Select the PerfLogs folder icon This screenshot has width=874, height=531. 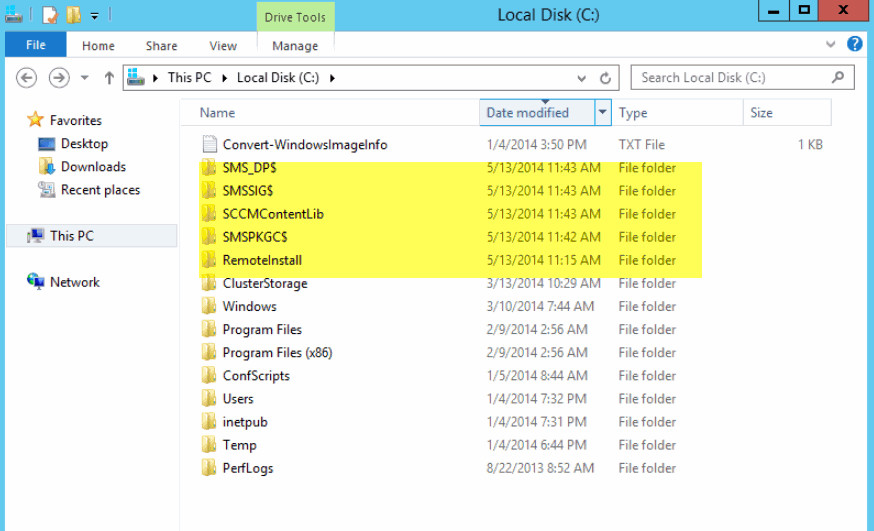tap(209, 468)
